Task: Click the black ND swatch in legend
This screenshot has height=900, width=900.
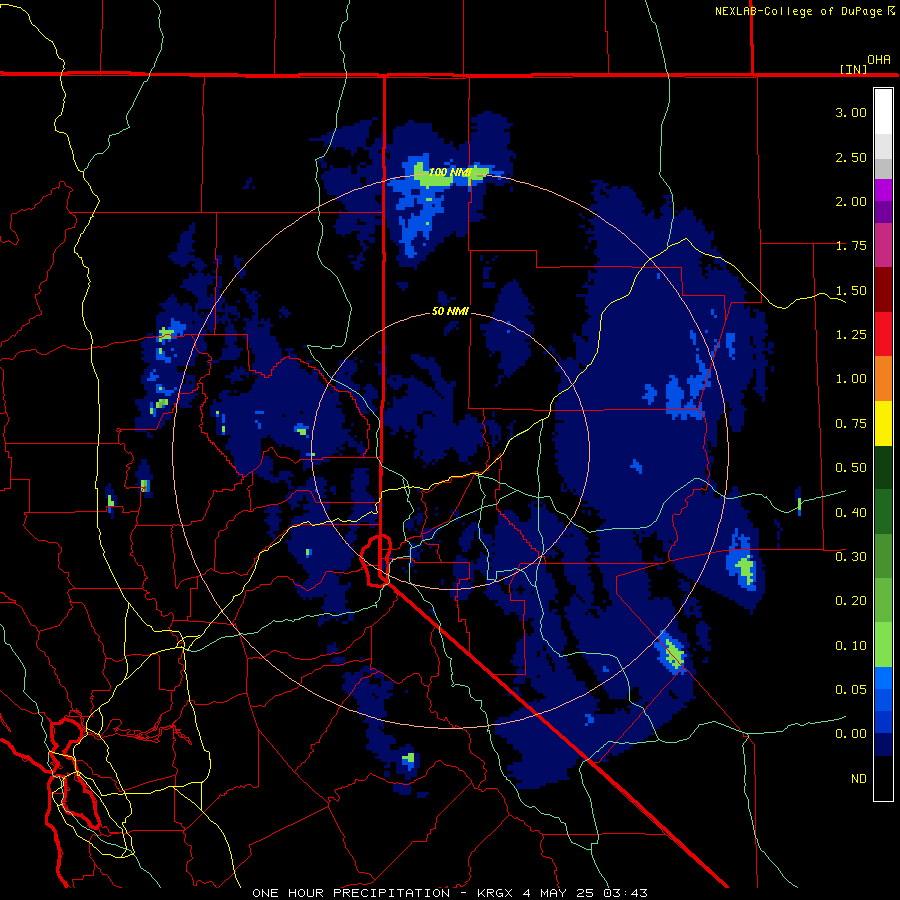Action: click(x=883, y=778)
